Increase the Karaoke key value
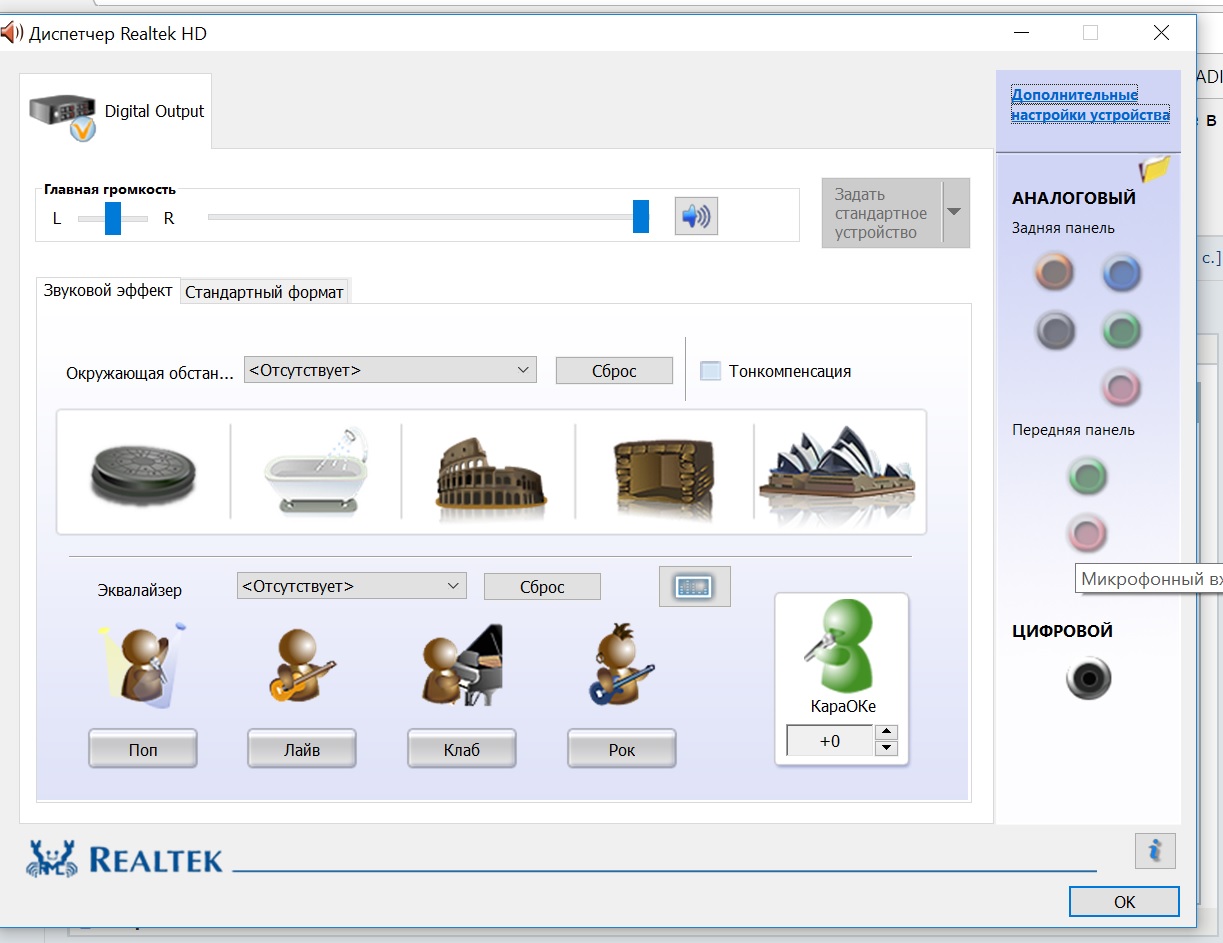Viewport: 1223px width, 943px height. click(x=886, y=732)
